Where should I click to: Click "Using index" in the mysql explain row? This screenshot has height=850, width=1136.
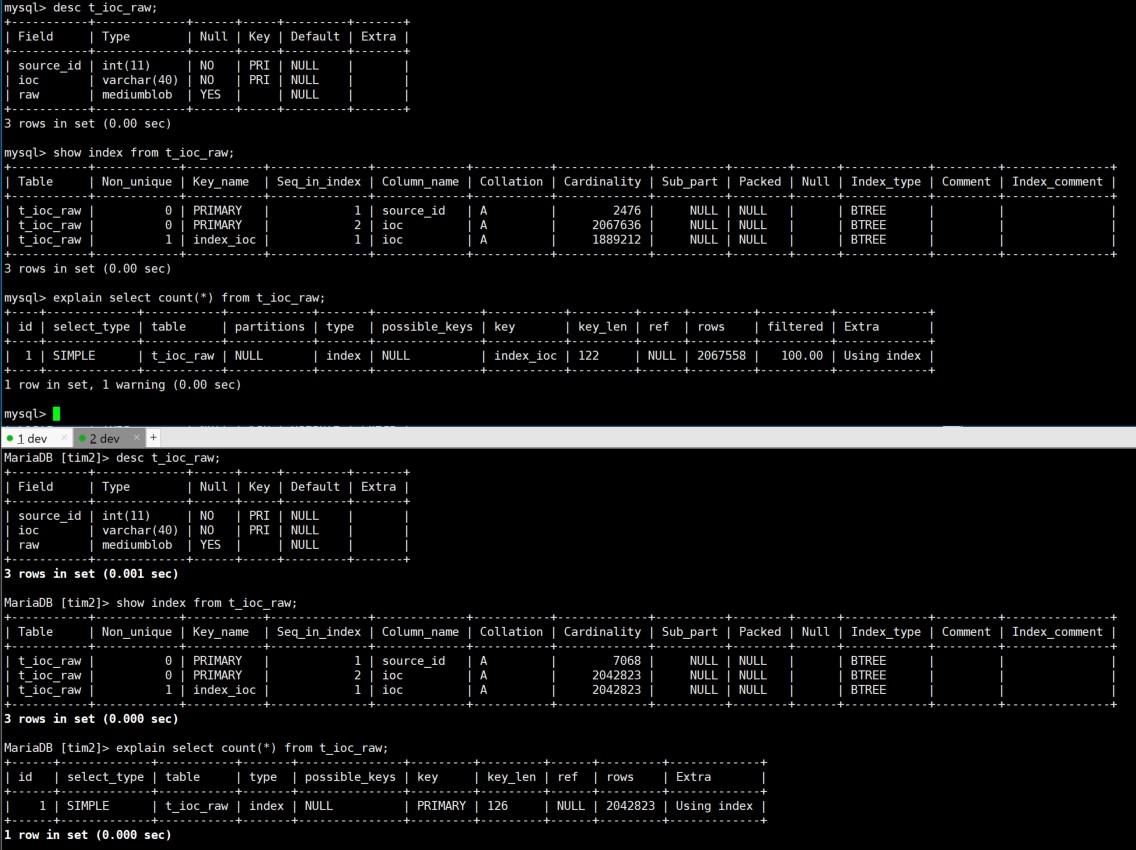882,356
